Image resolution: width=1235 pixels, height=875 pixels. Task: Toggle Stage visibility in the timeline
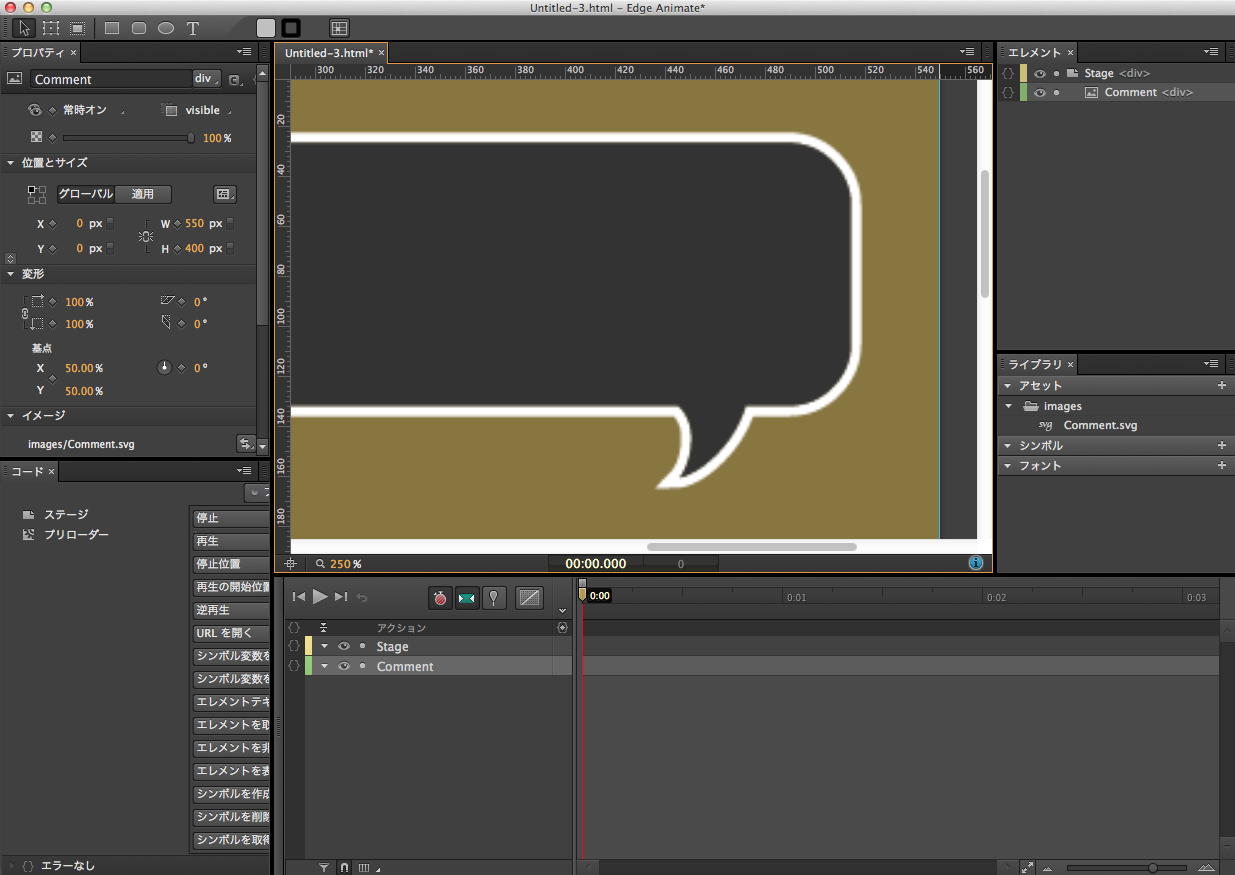click(x=344, y=646)
